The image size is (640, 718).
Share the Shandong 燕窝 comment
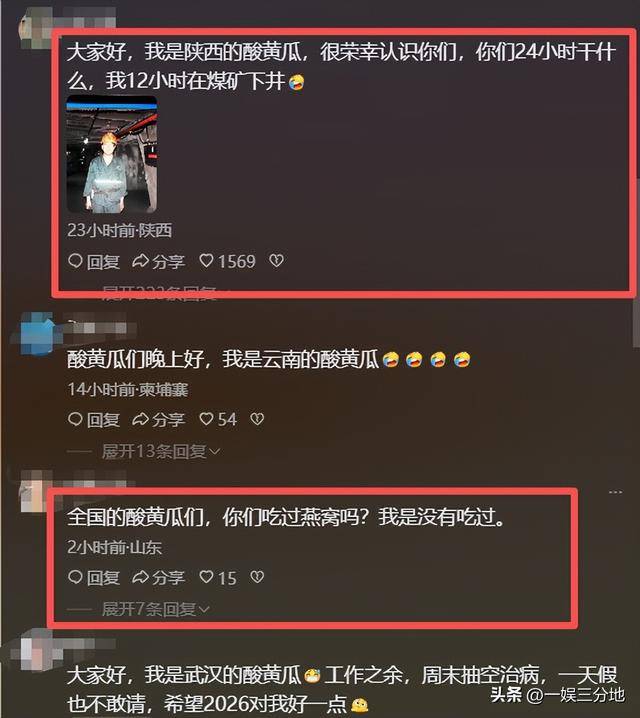158,577
